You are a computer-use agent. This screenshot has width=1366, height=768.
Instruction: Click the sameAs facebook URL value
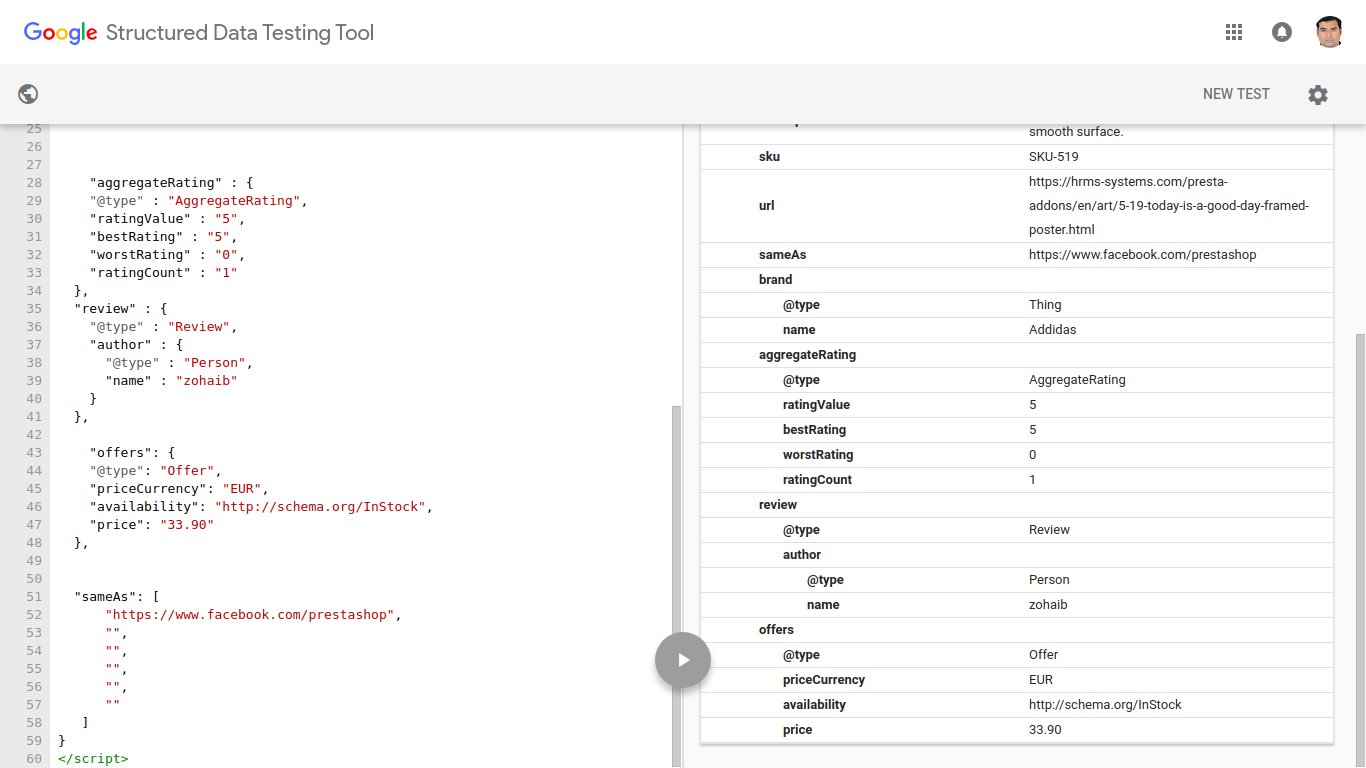(x=1143, y=255)
